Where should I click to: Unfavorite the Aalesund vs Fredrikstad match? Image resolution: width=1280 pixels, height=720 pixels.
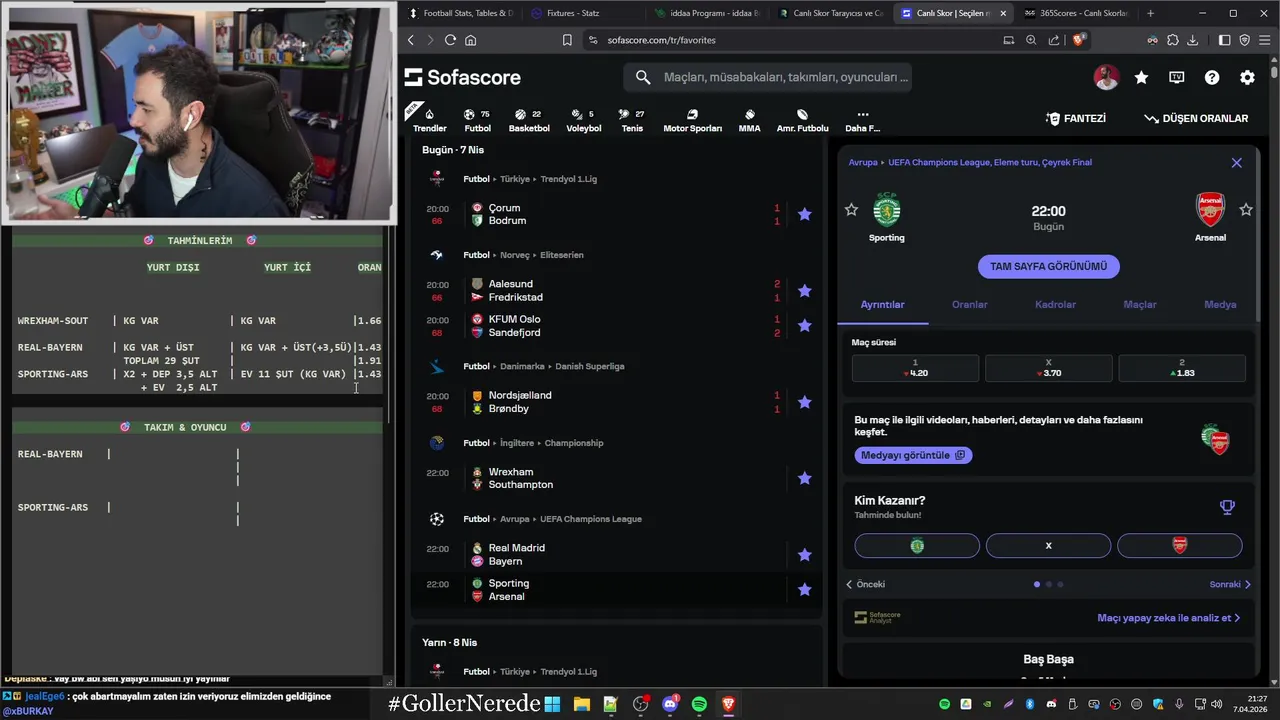804,291
